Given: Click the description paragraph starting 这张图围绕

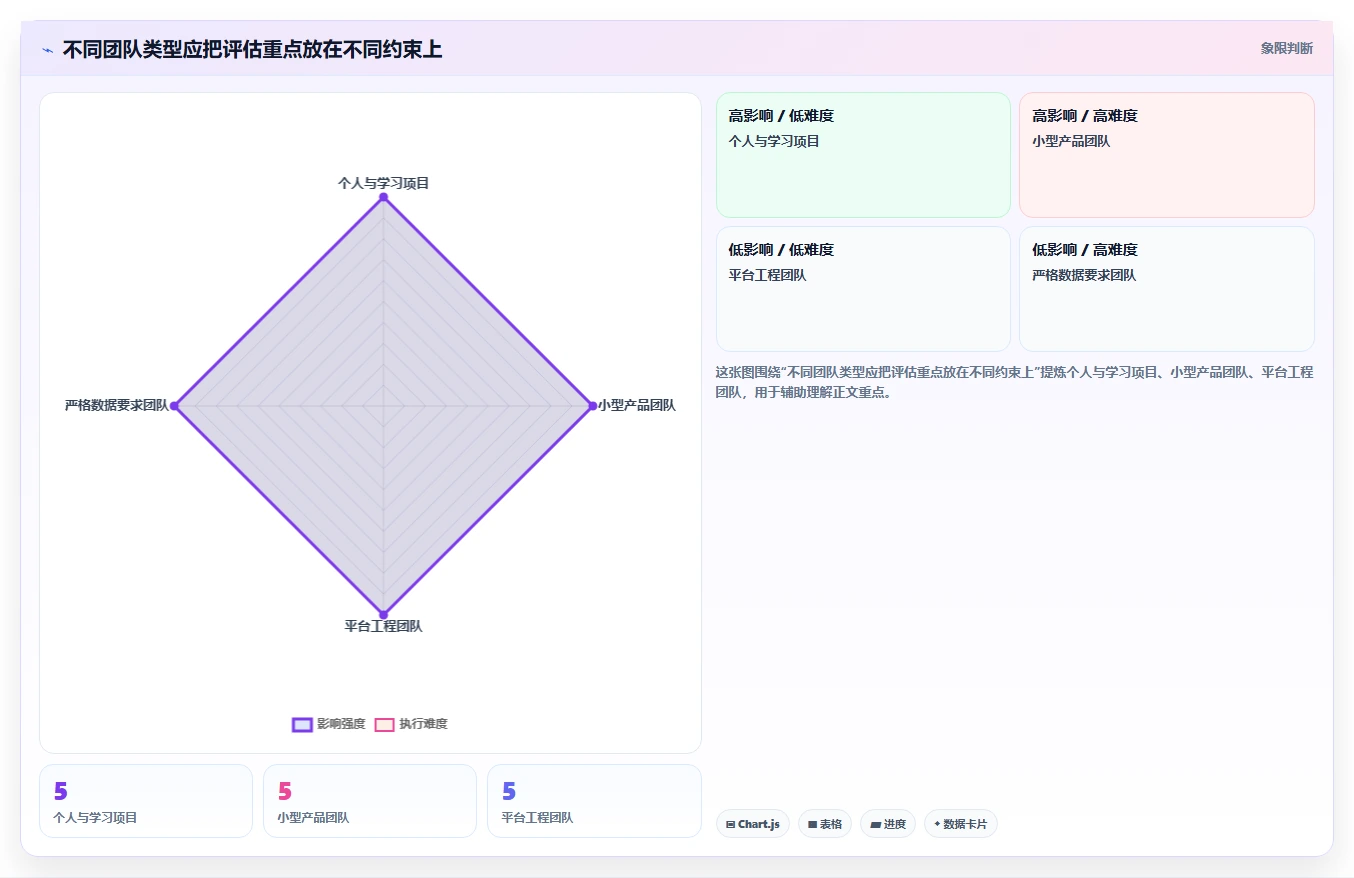Looking at the screenshot, I should point(1014,382).
